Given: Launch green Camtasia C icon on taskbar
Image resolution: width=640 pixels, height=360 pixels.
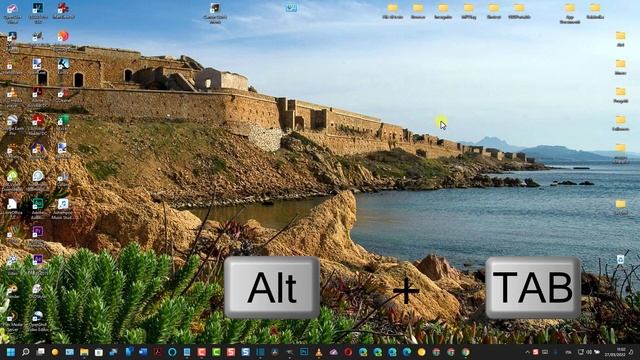Looking at the screenshot, I should pos(216,352).
